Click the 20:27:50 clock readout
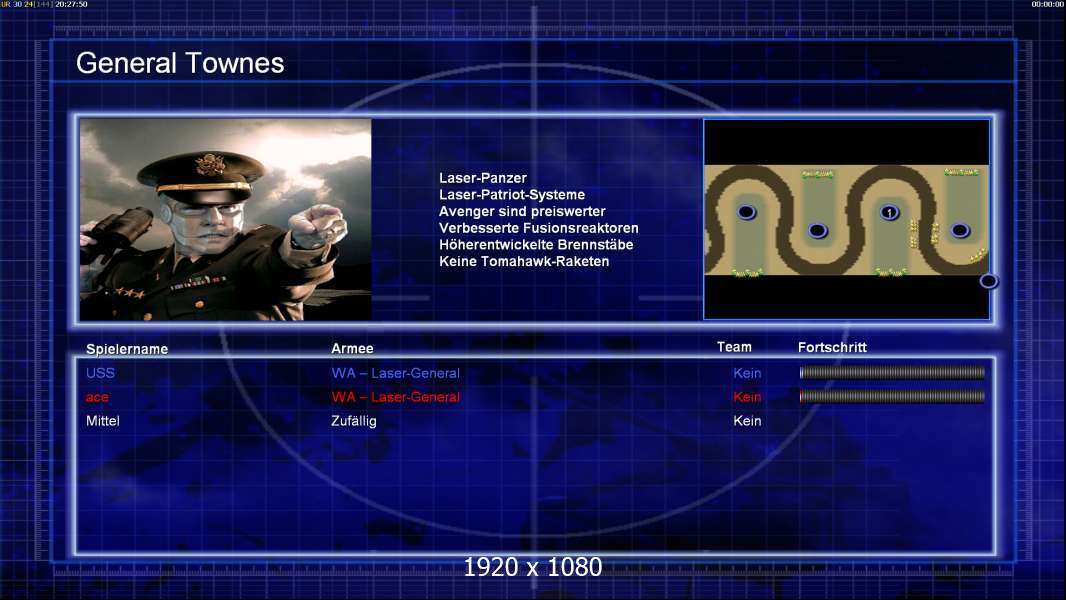Viewport: 1066px width, 600px height. coord(71,4)
